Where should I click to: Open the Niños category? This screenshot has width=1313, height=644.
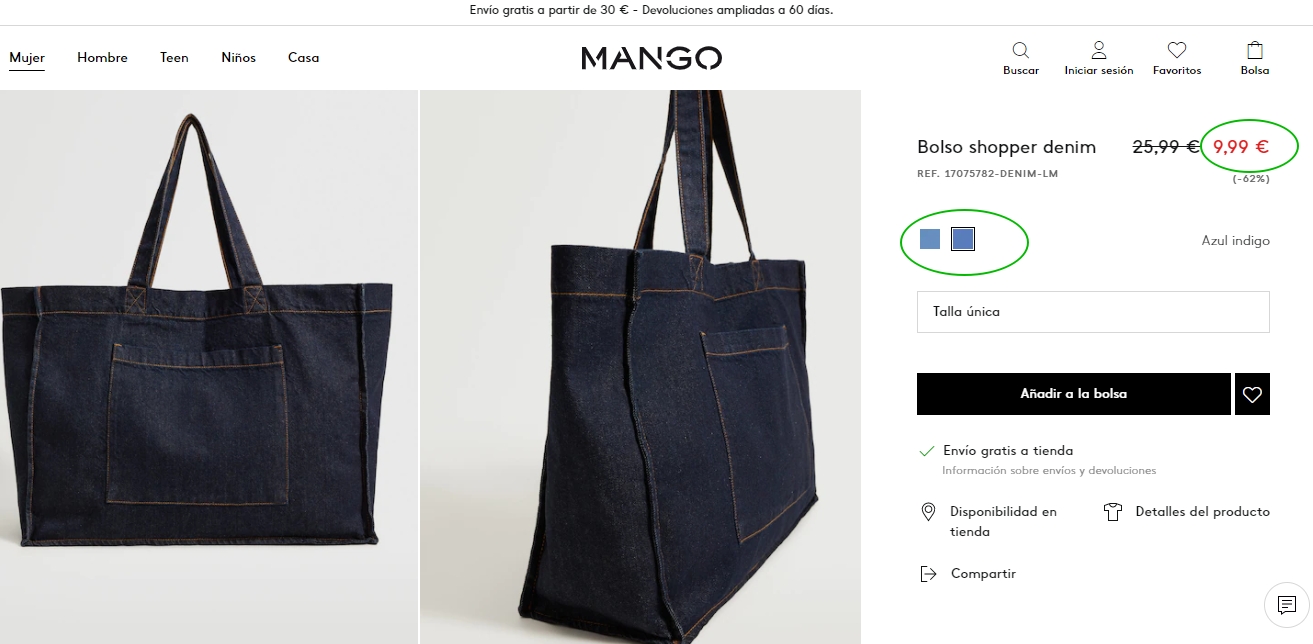click(238, 58)
